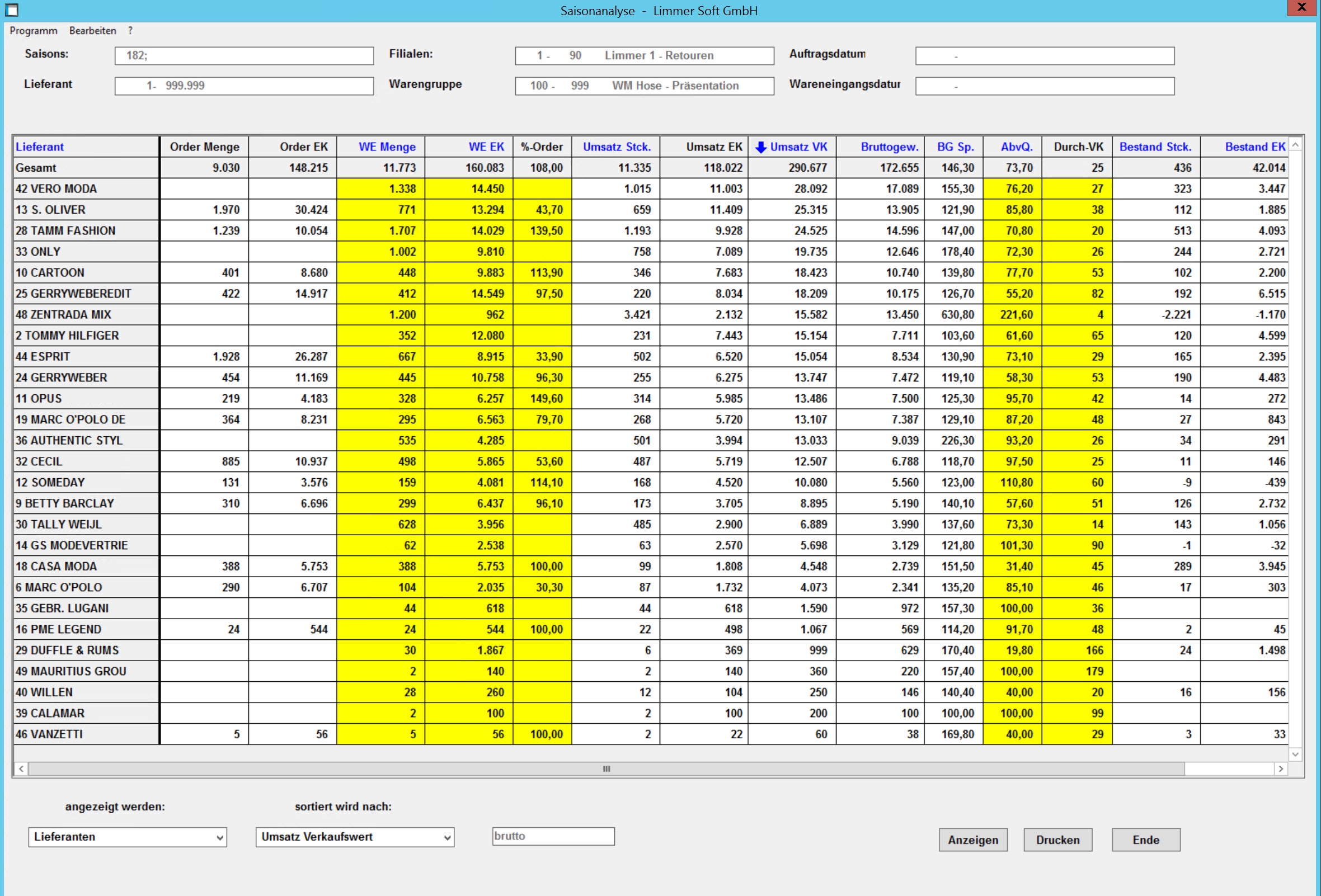Screen dimensions: 1321x896
Task: Click the window system icon in title bar
Action: 11,10
